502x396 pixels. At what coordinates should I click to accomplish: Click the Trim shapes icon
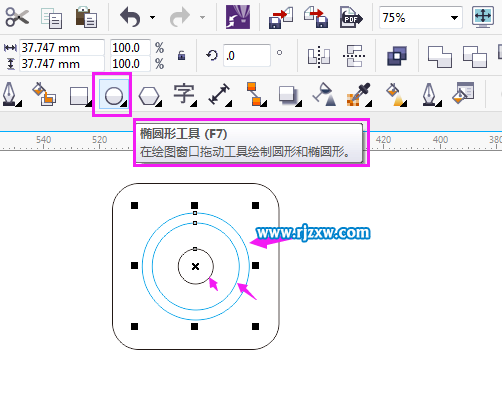point(475,57)
